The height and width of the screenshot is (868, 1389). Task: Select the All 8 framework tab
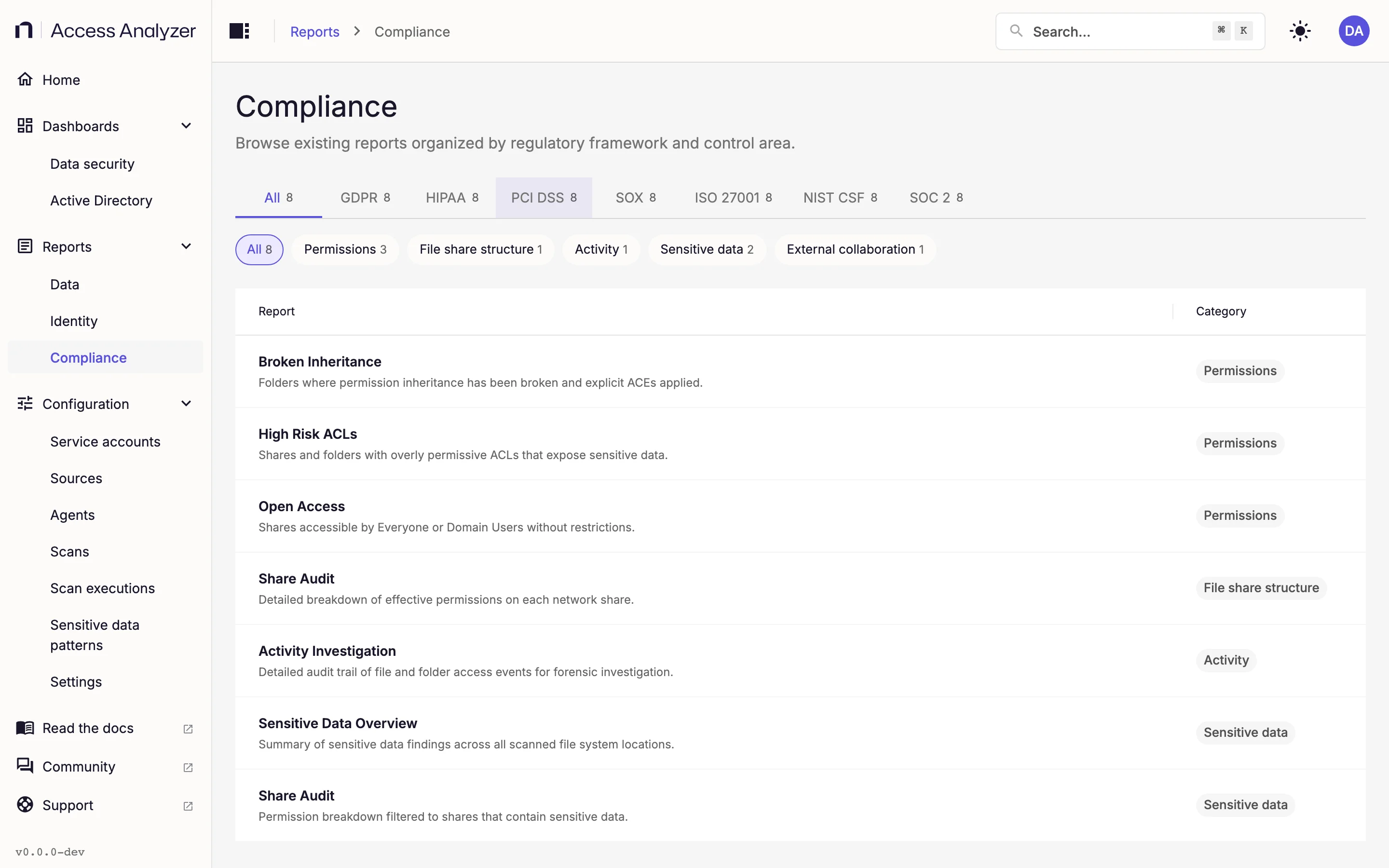278,198
